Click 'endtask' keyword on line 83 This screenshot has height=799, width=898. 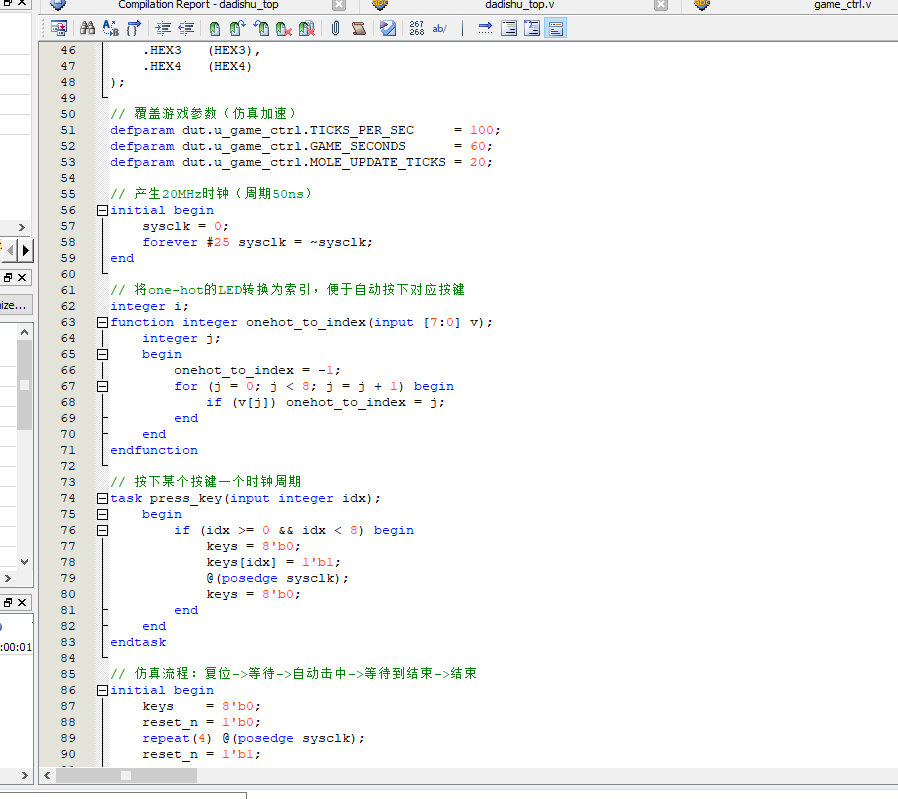tap(138, 642)
